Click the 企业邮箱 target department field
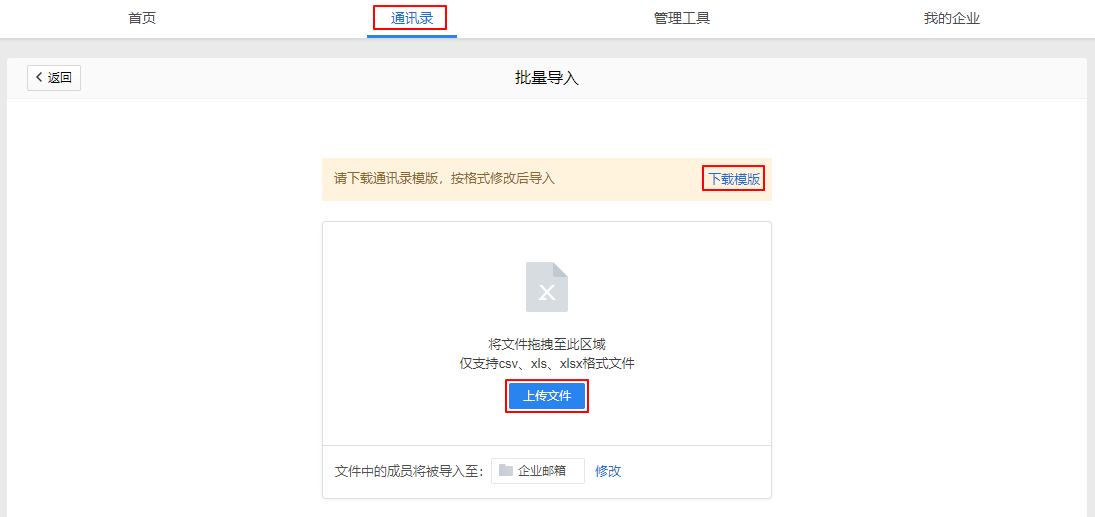Viewport: 1095px width, 517px height. (538, 471)
